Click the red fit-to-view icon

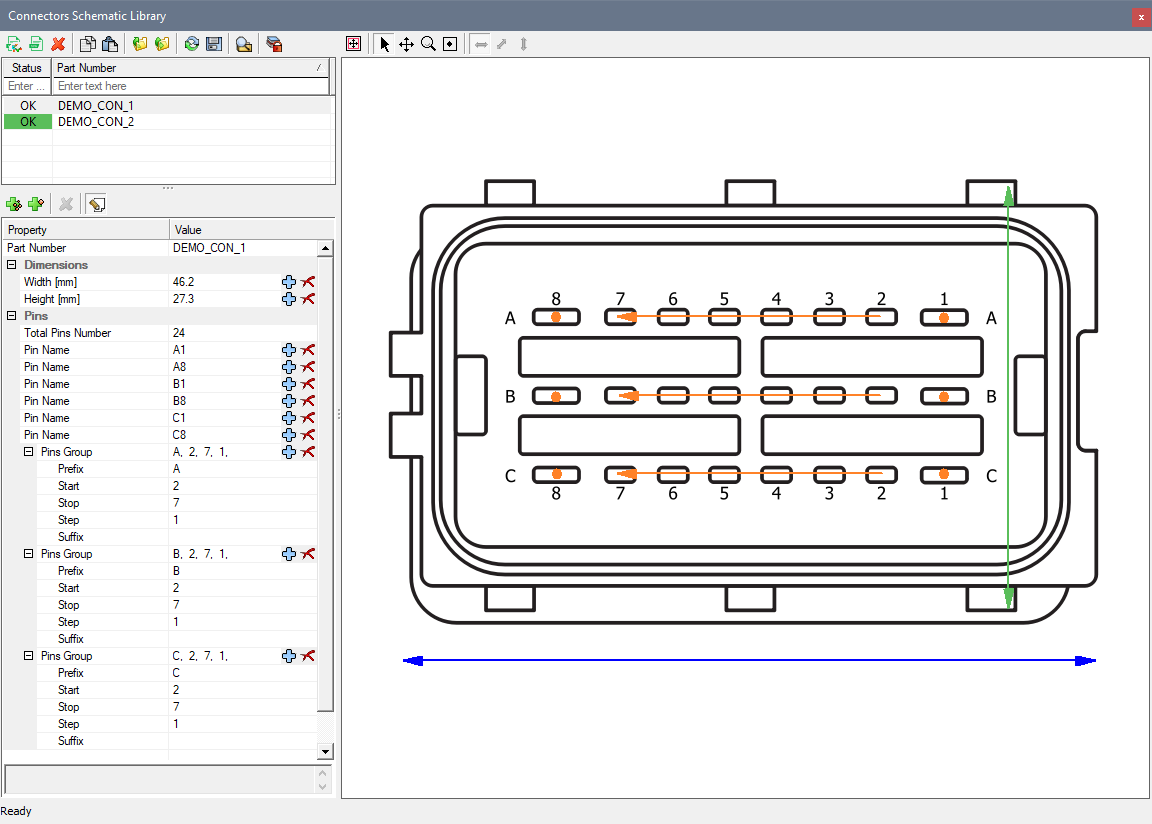pos(353,44)
